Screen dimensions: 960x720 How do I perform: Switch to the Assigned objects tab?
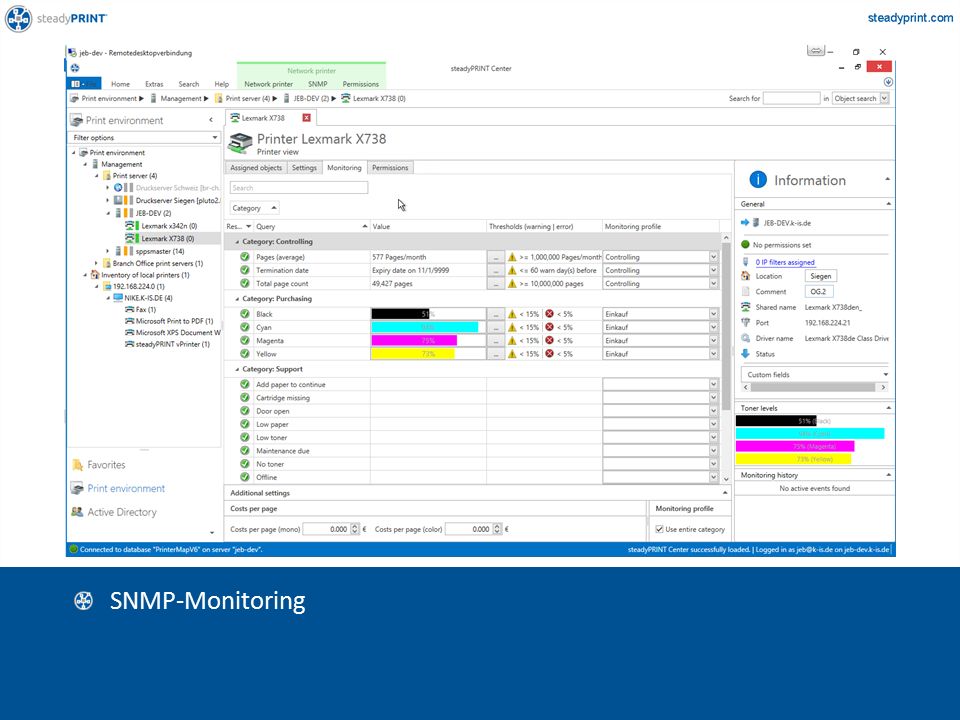click(x=256, y=168)
